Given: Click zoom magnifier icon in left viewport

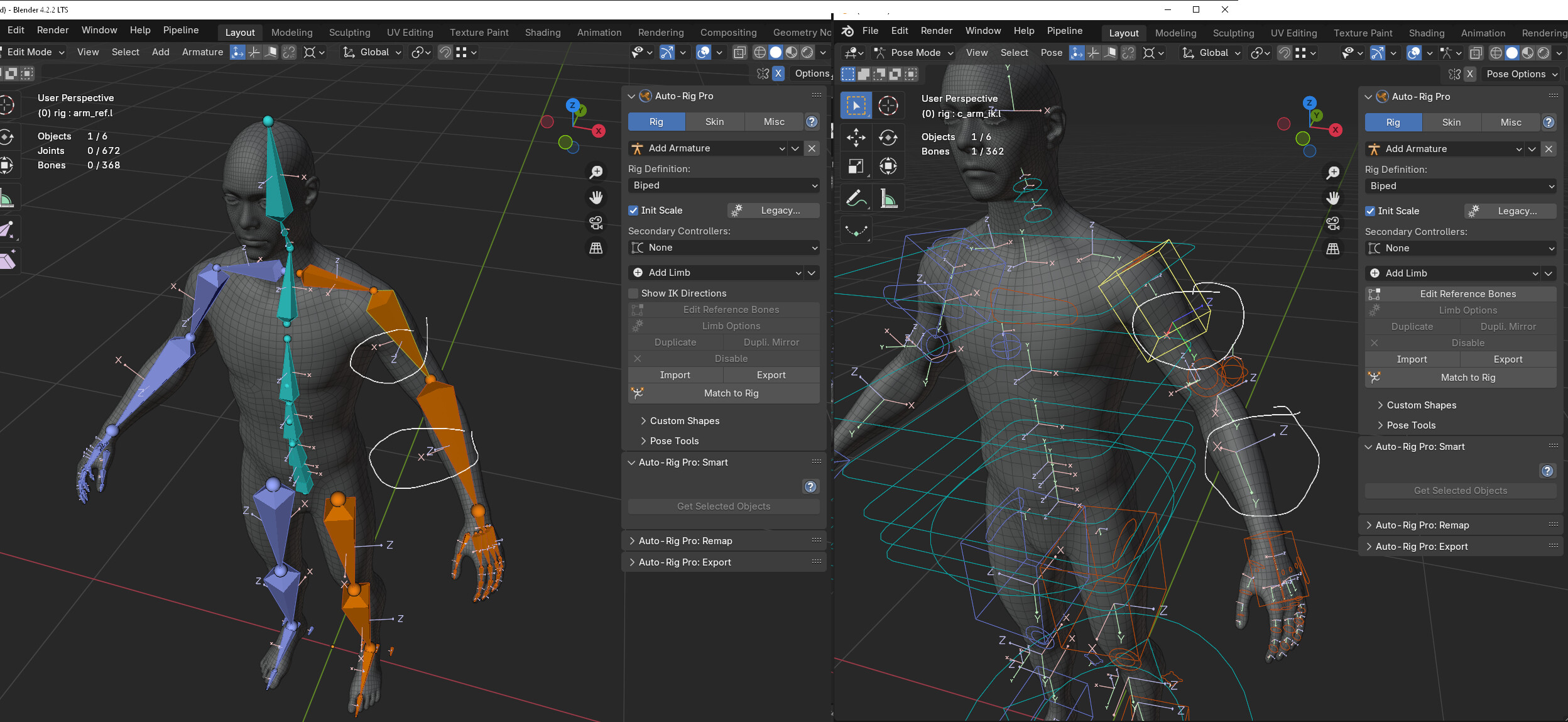Looking at the screenshot, I should [596, 172].
